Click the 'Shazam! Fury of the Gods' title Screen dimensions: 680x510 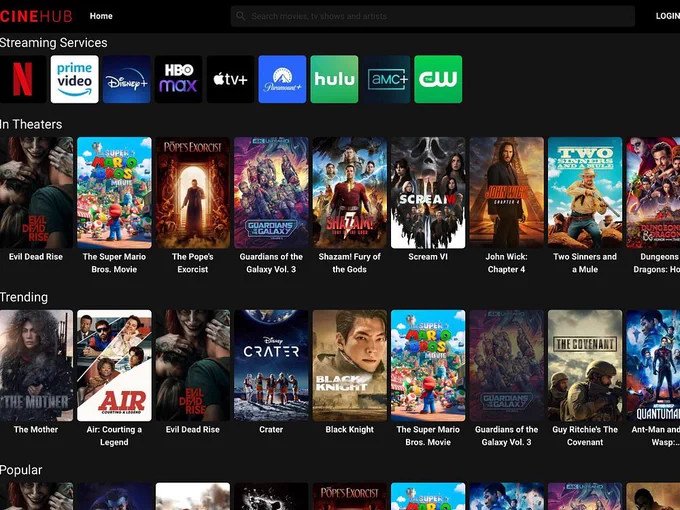pos(350,263)
